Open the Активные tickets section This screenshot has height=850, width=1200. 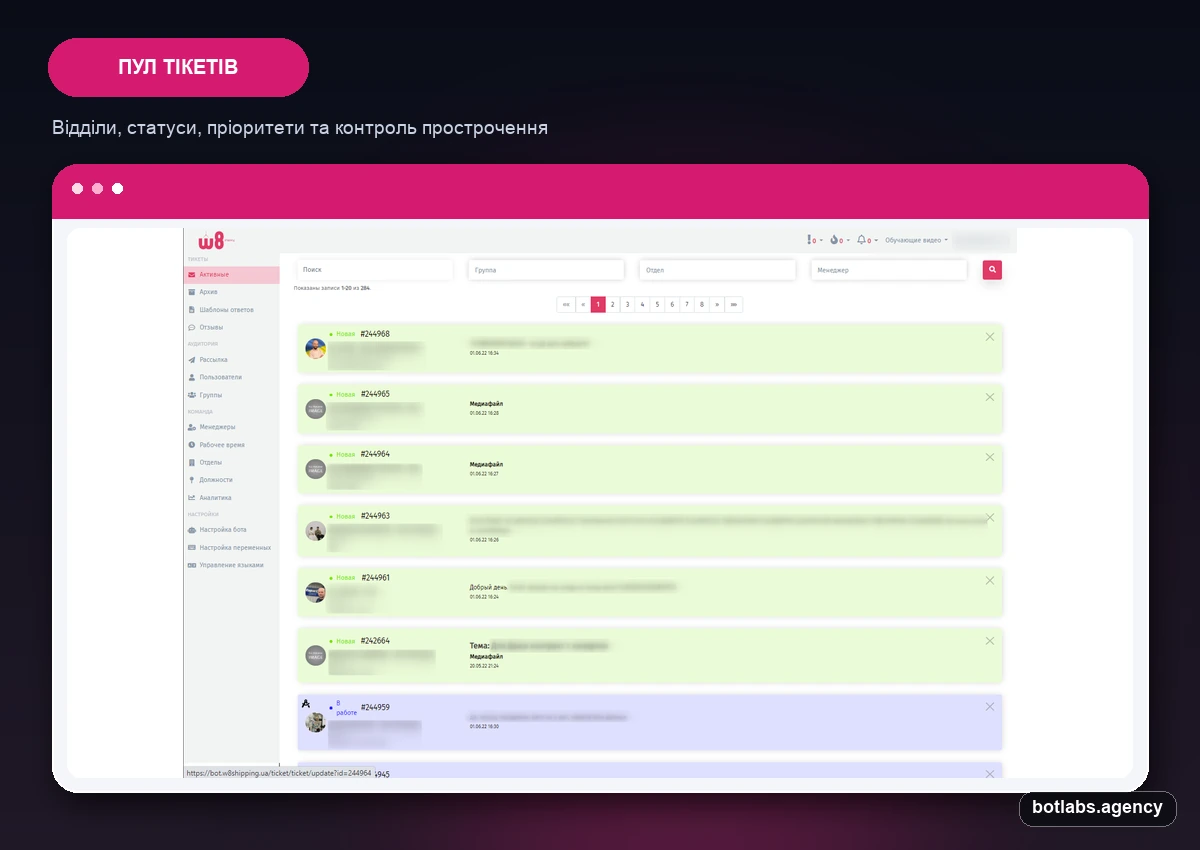pyautogui.click(x=231, y=274)
